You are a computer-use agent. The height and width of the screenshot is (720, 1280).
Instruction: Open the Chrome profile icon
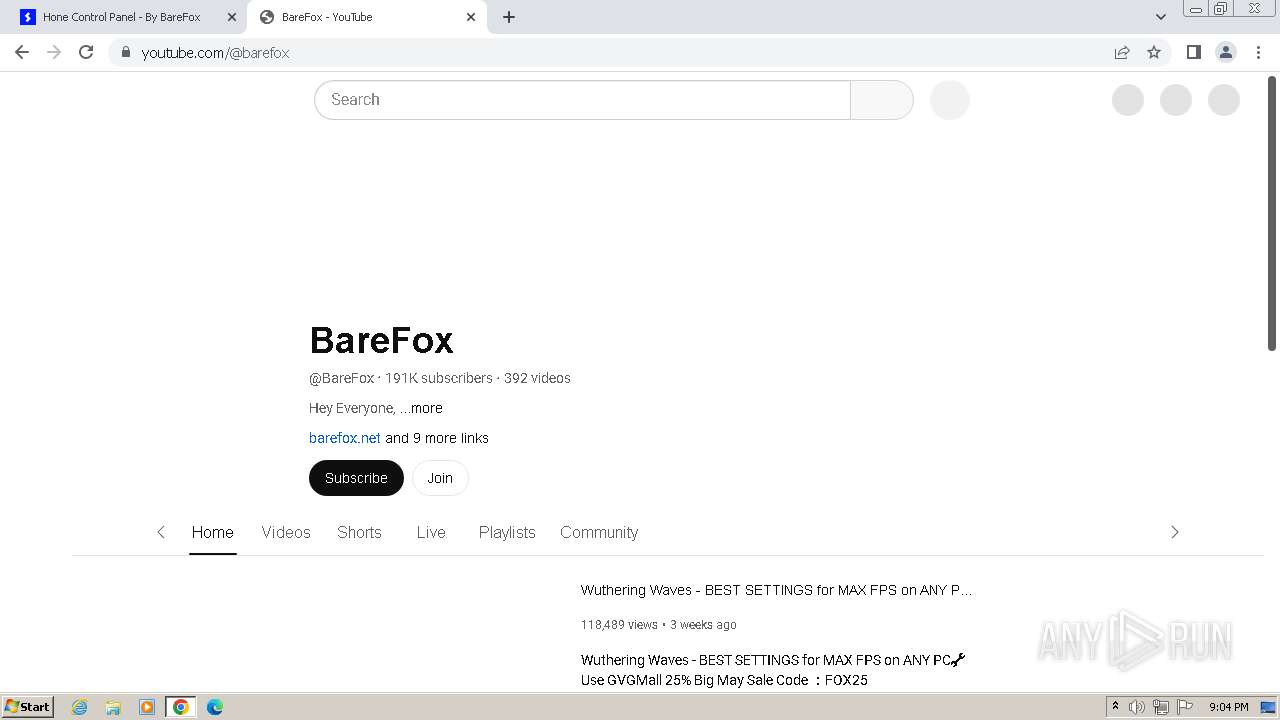(x=1226, y=52)
